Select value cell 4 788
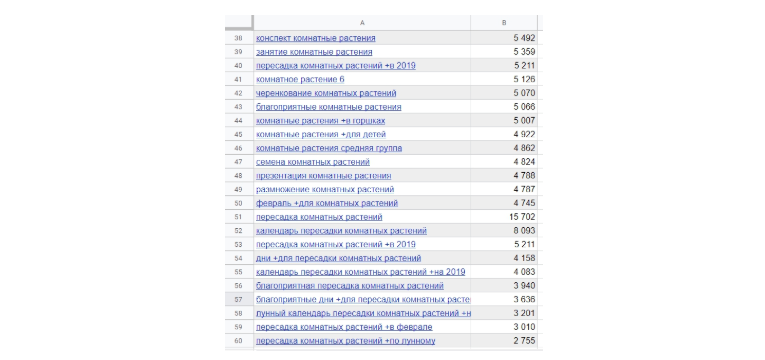 (x=504, y=176)
